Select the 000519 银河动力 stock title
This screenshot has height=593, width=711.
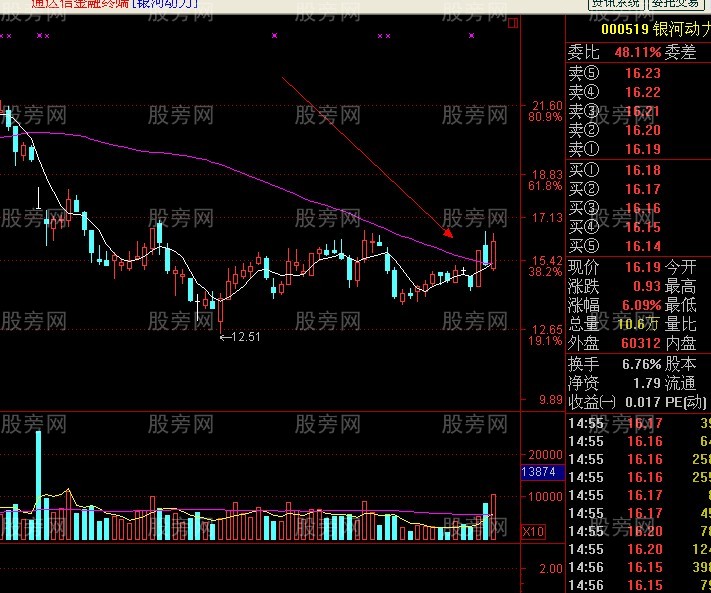(656, 29)
